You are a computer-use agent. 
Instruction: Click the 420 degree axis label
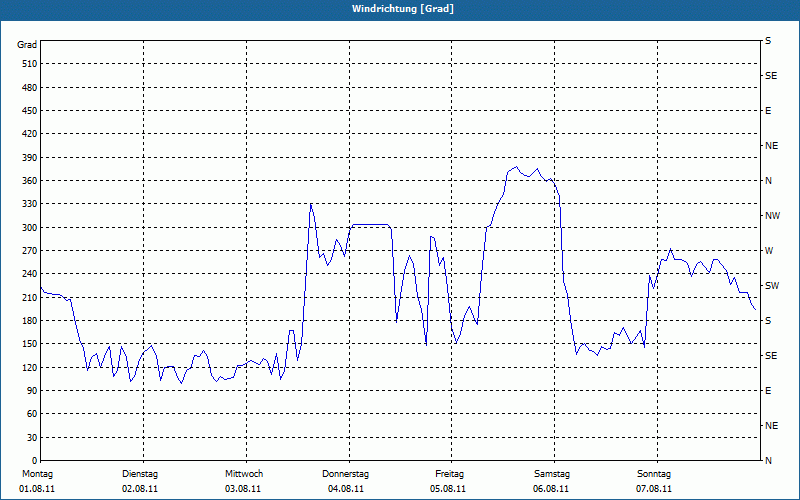tap(30, 134)
